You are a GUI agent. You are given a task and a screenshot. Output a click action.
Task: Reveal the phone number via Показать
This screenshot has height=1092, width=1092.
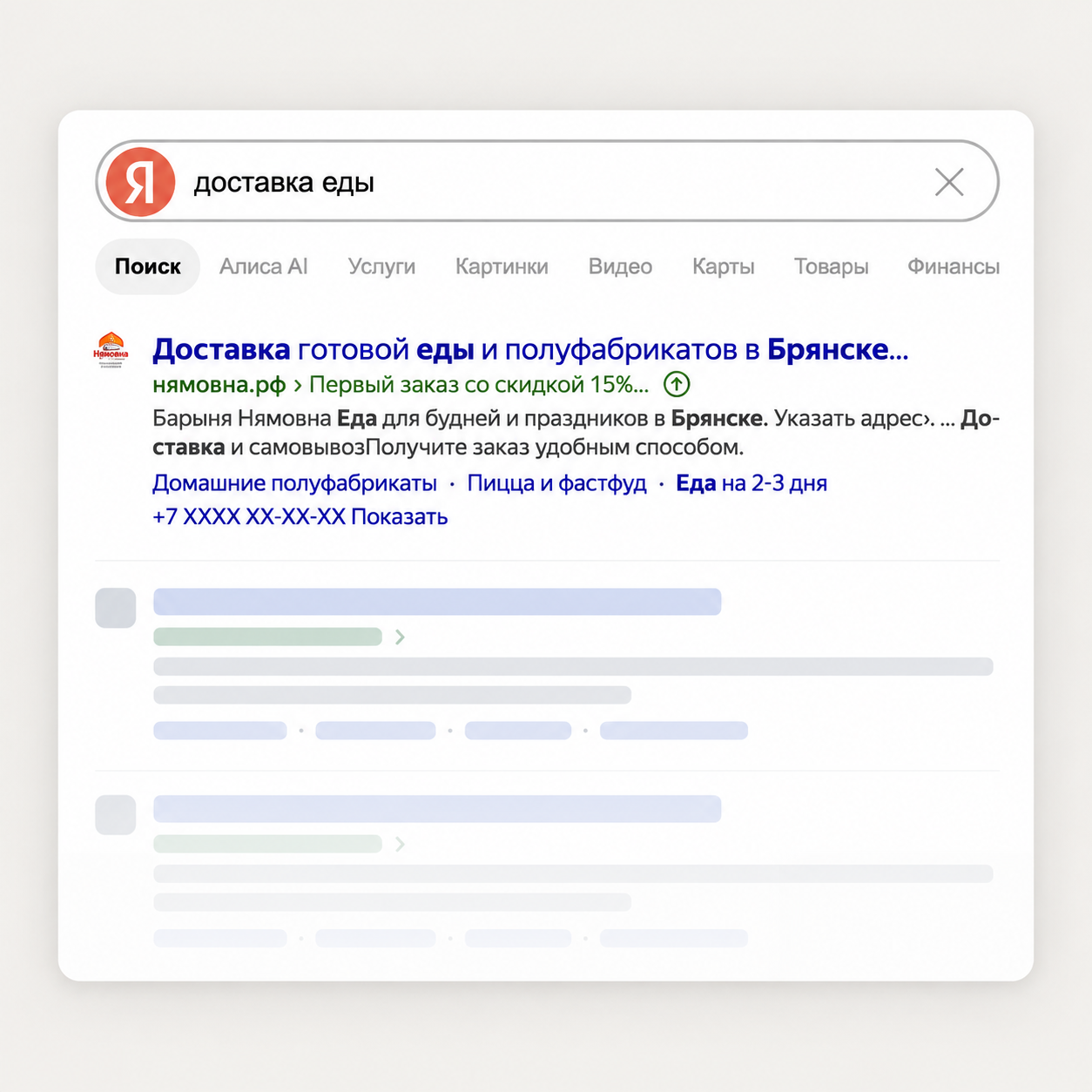point(399,516)
